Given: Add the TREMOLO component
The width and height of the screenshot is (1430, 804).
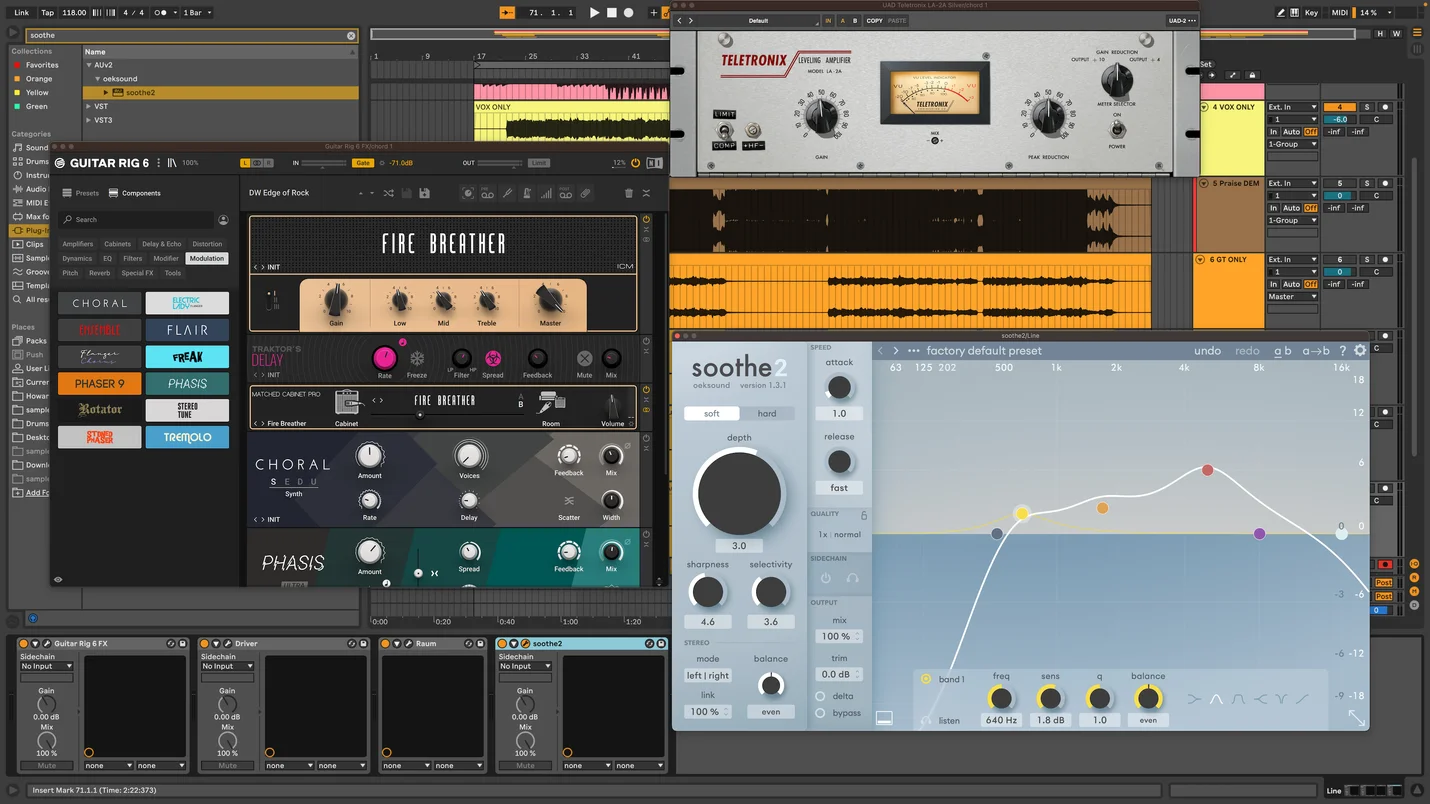Looking at the screenshot, I should 187,437.
